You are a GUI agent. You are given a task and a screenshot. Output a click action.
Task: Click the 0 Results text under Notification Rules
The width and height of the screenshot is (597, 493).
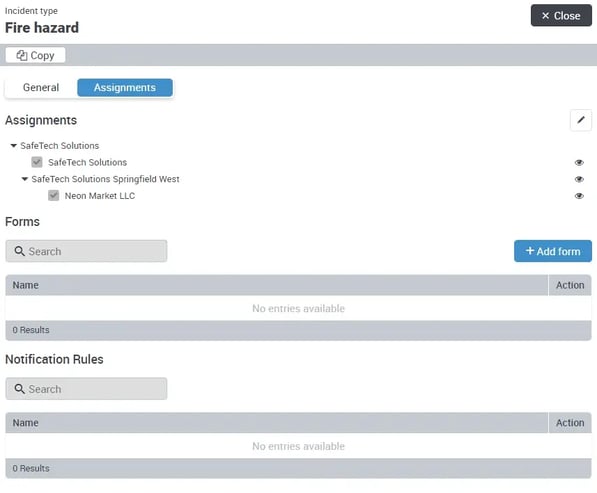pos(31,468)
